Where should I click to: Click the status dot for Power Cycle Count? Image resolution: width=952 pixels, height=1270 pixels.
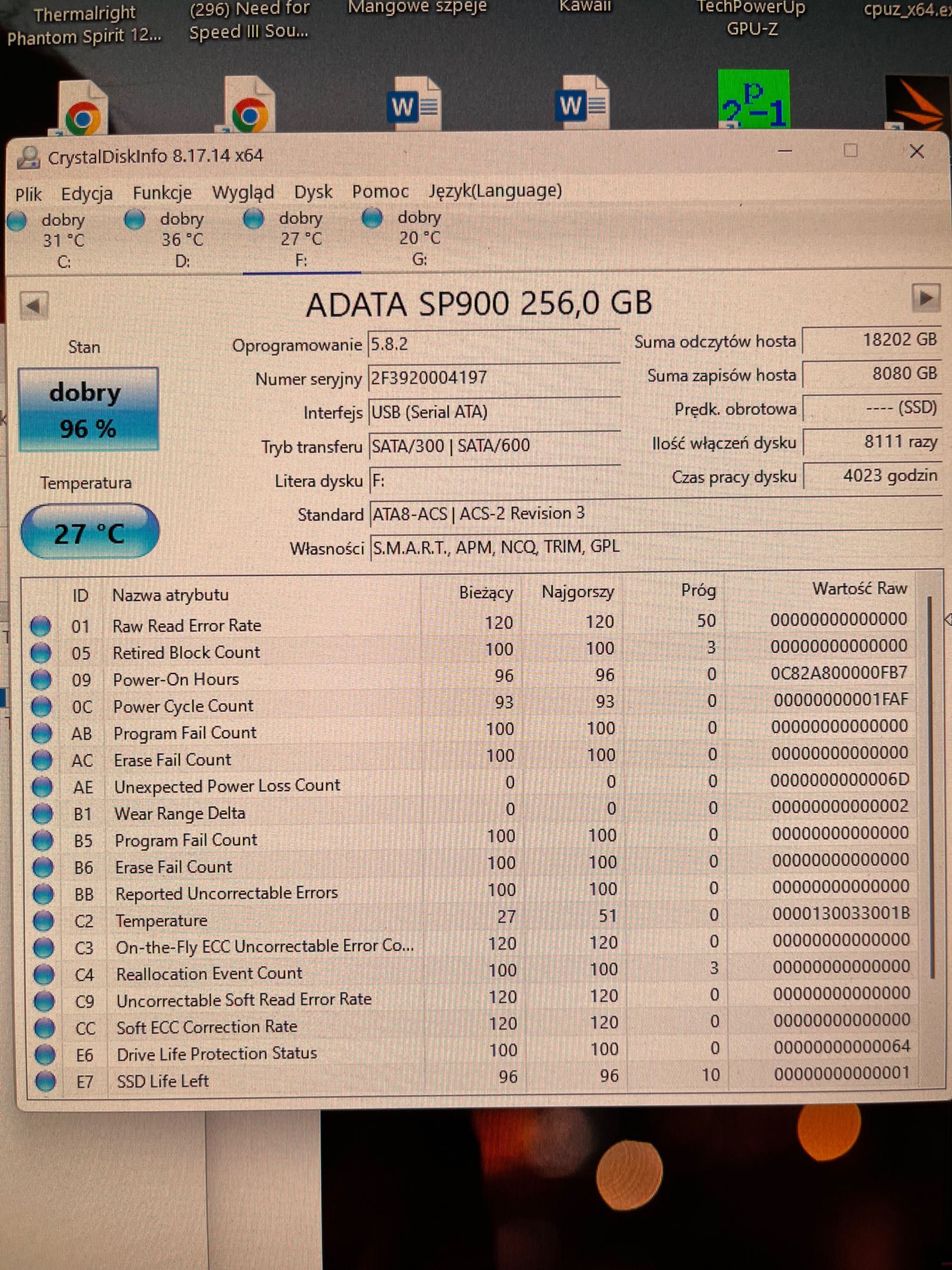click(41, 707)
